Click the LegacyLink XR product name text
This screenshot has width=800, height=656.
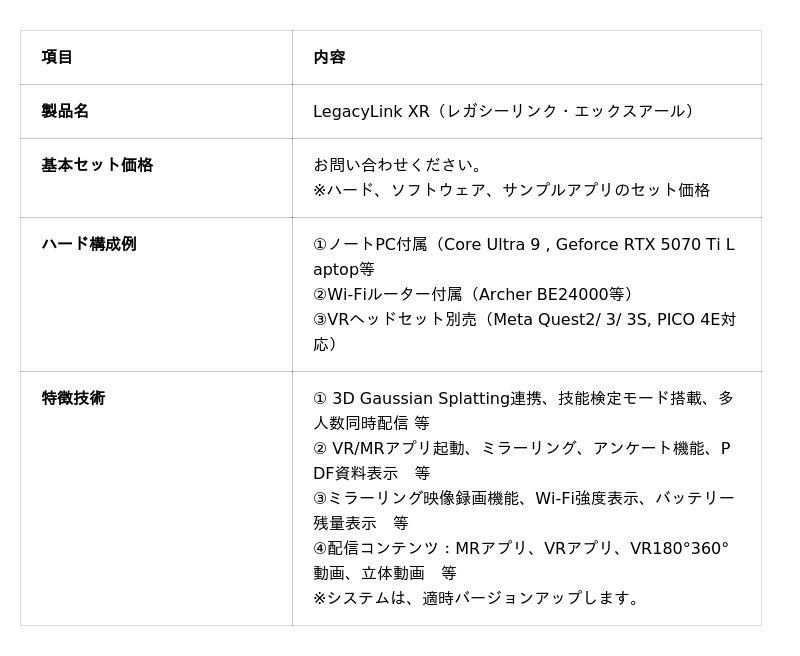[371, 111]
